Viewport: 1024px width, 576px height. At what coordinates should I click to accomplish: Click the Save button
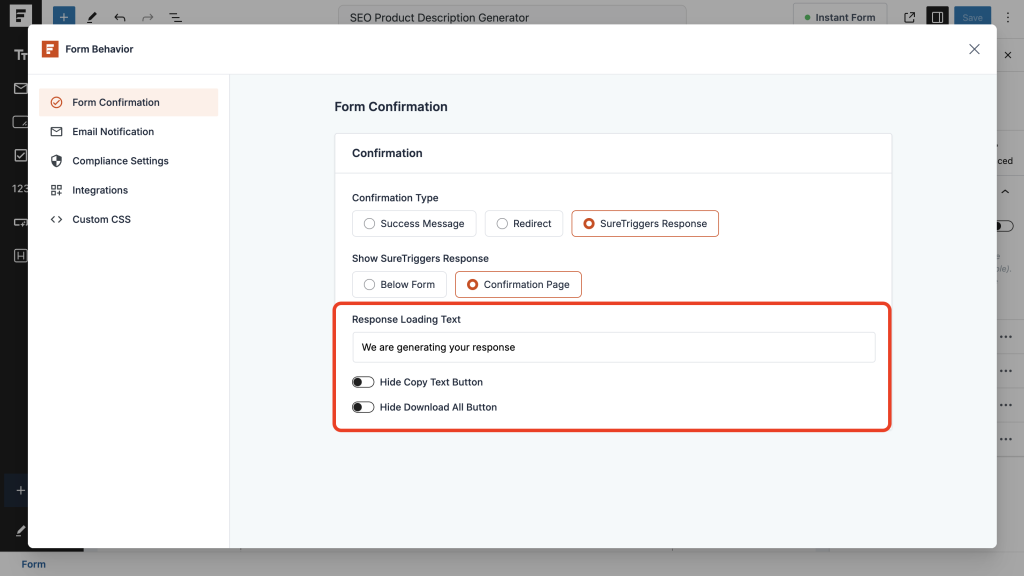971,16
